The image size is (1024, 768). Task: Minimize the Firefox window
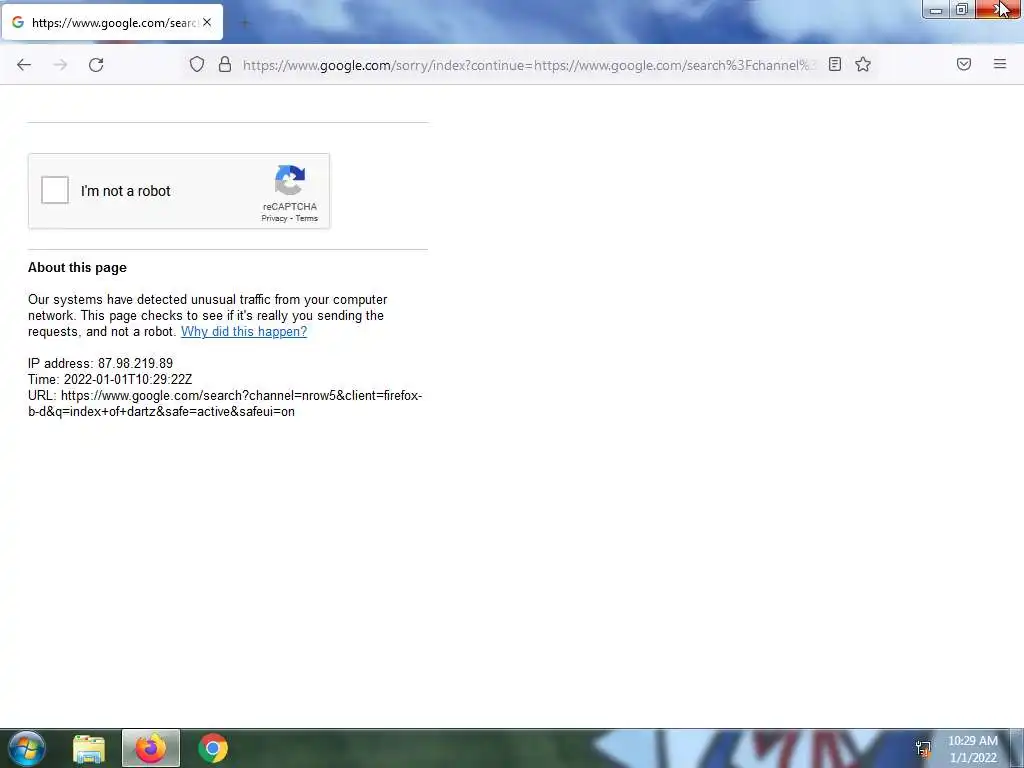click(x=935, y=10)
